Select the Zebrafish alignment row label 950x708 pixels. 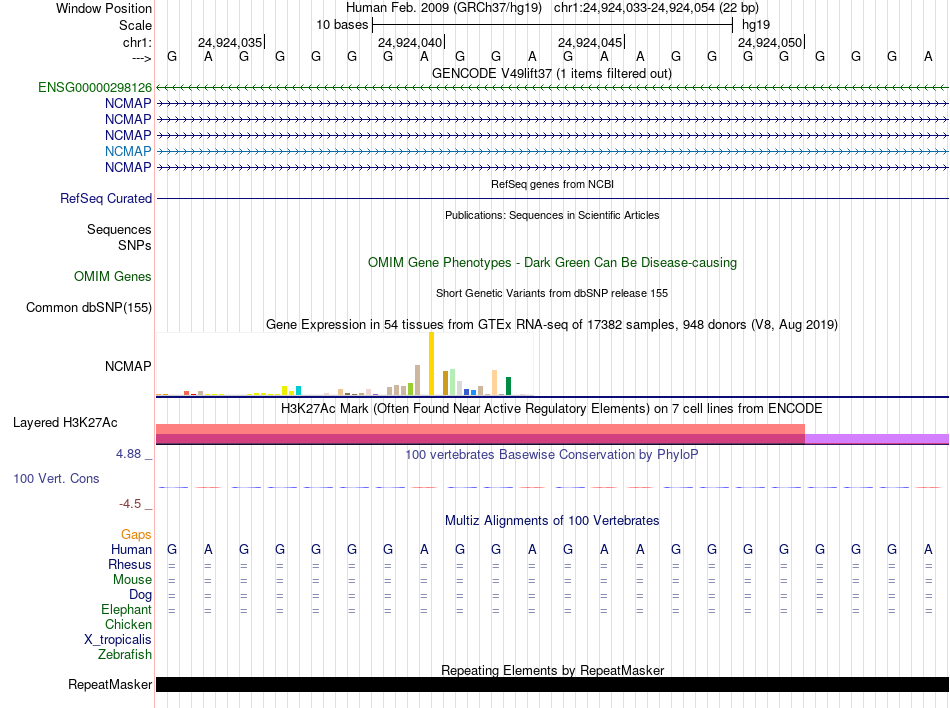pyautogui.click(x=125, y=655)
